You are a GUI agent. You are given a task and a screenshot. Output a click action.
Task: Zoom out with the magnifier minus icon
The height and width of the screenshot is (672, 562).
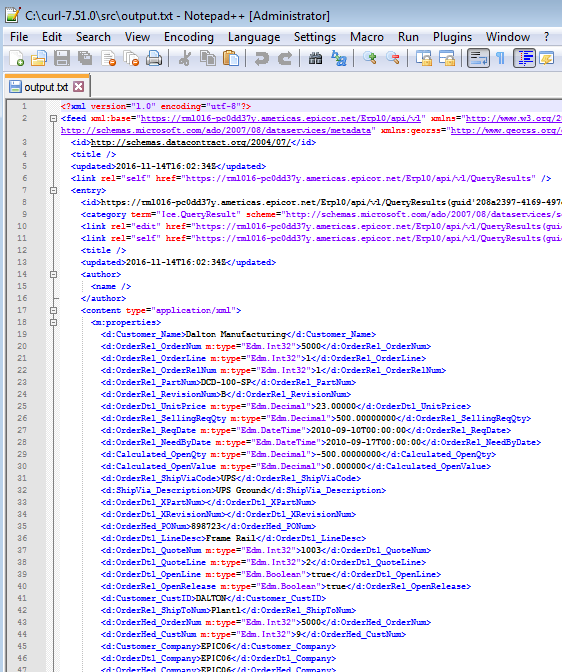[393, 58]
